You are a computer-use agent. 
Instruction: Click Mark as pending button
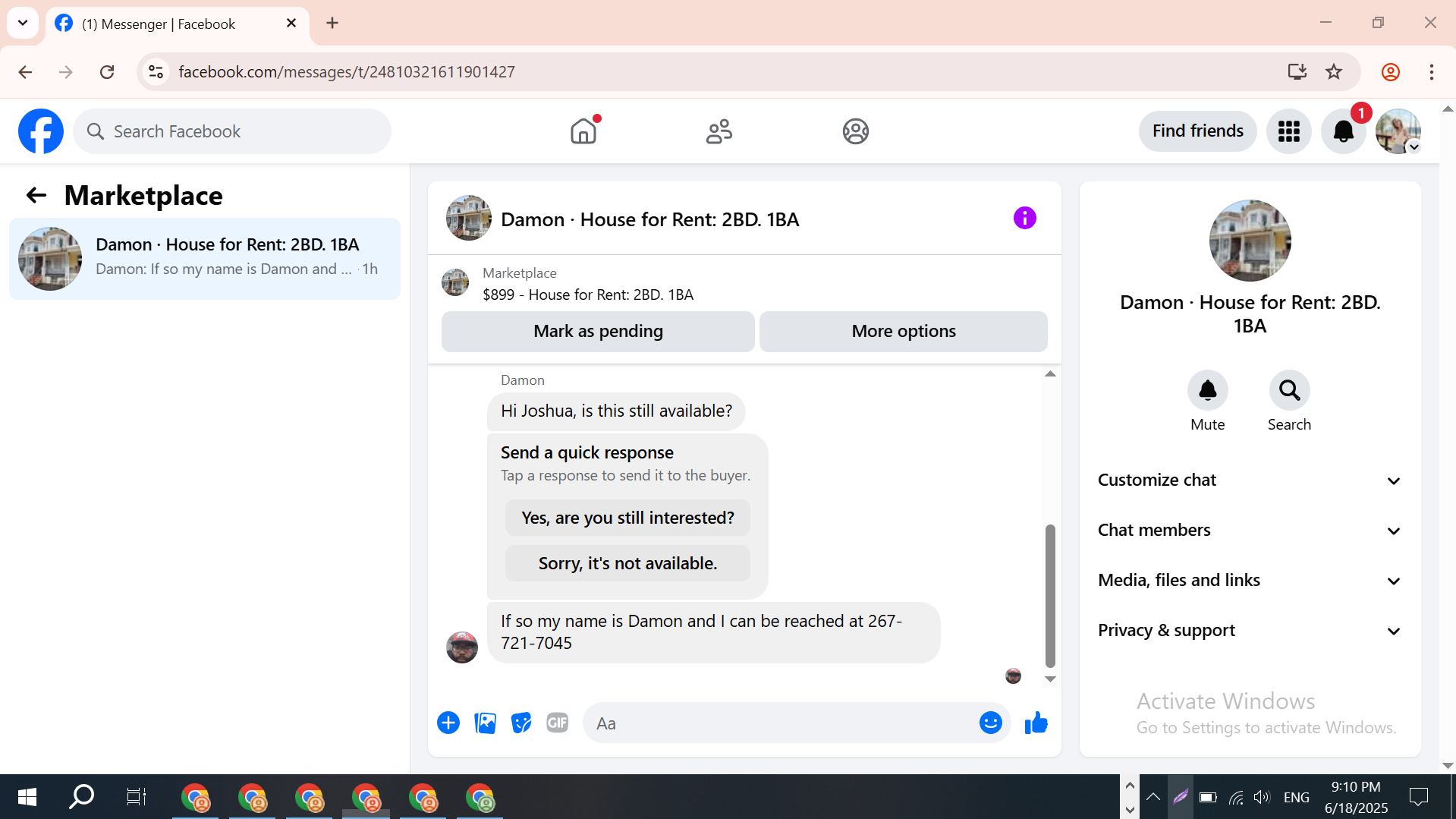pyautogui.click(x=598, y=332)
